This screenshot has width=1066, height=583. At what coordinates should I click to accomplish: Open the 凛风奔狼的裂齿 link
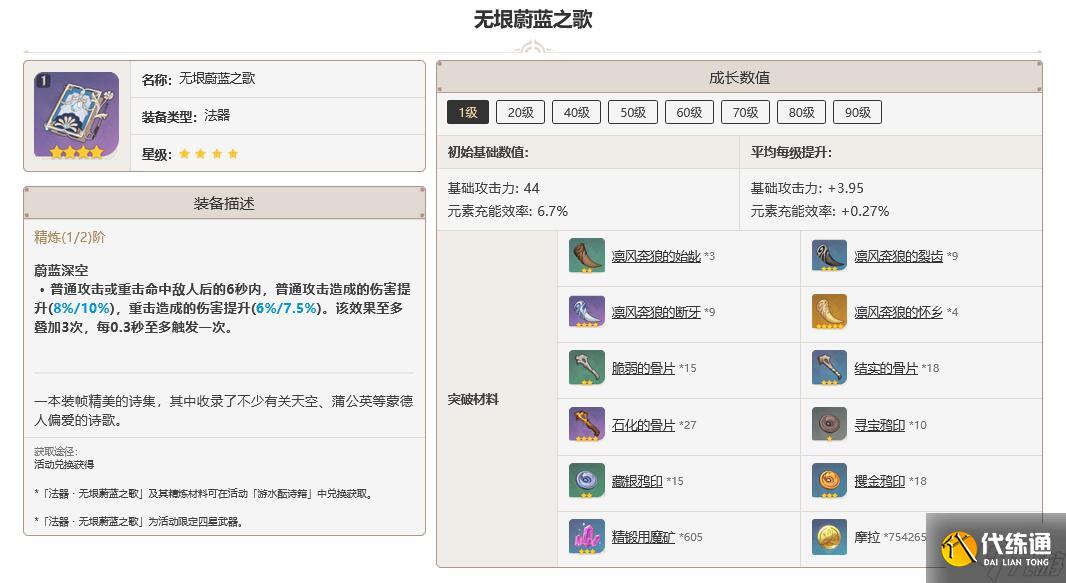(899, 256)
